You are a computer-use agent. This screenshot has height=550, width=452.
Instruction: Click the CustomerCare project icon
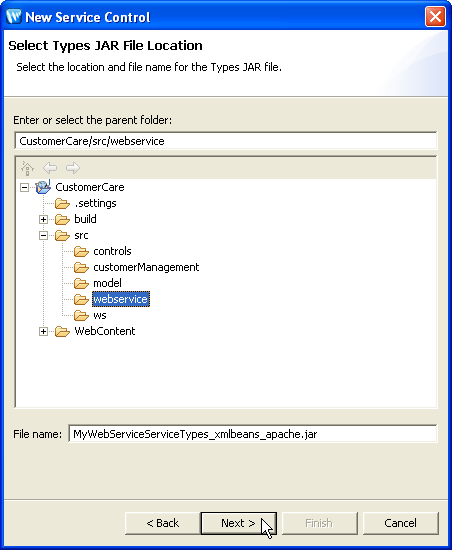coord(43,187)
